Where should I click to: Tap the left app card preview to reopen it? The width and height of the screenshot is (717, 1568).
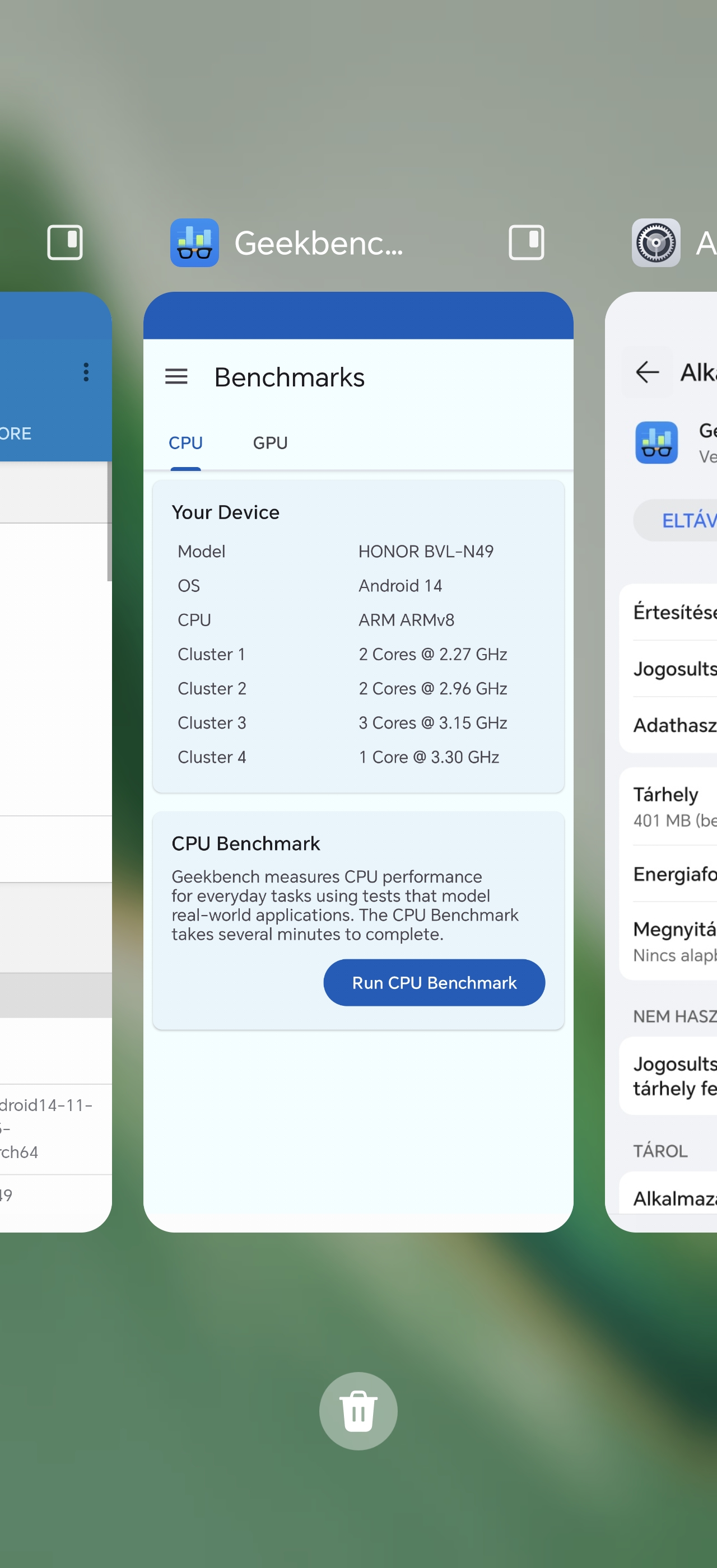coord(55,761)
